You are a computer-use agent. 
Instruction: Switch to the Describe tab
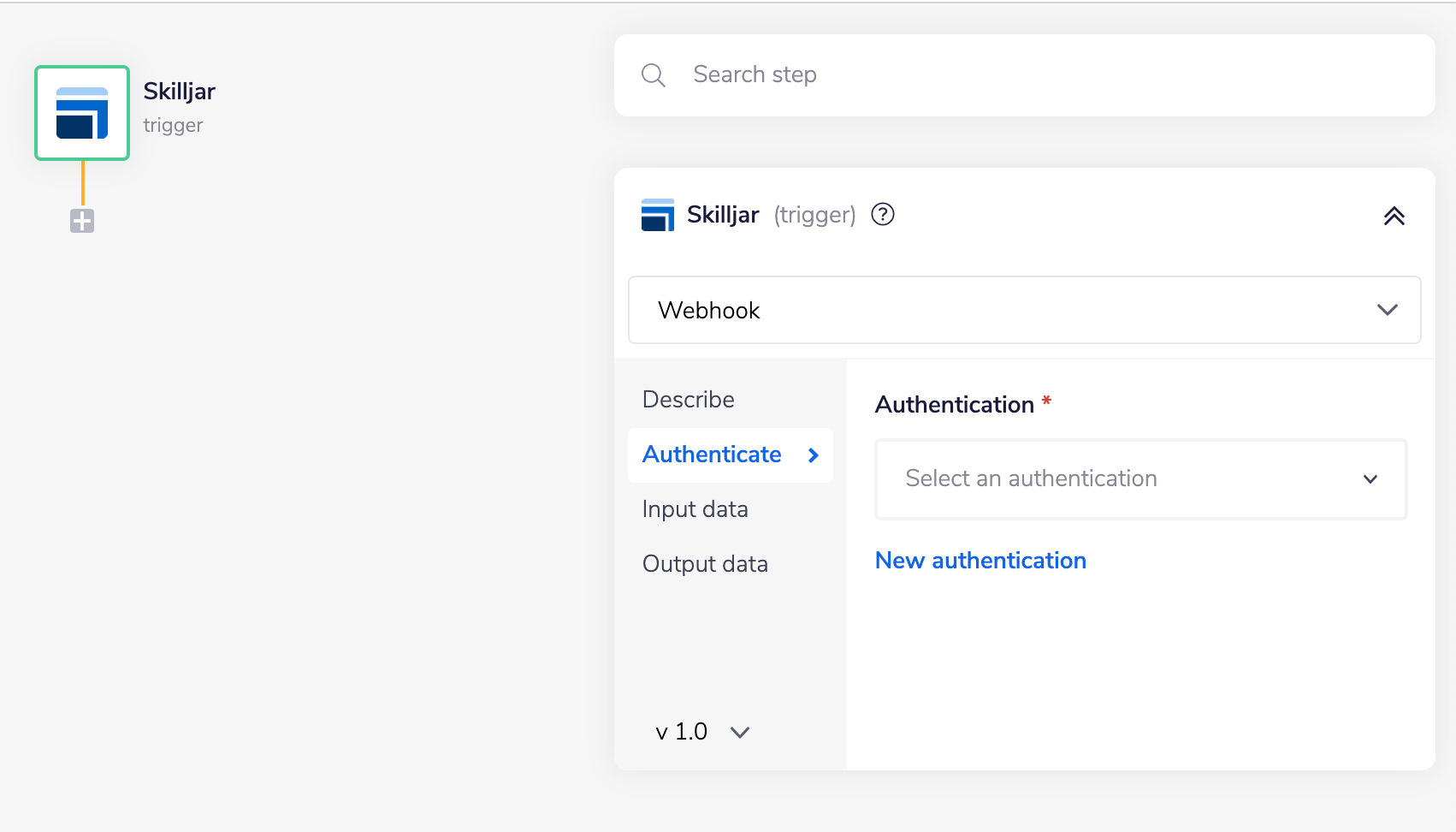(x=689, y=400)
